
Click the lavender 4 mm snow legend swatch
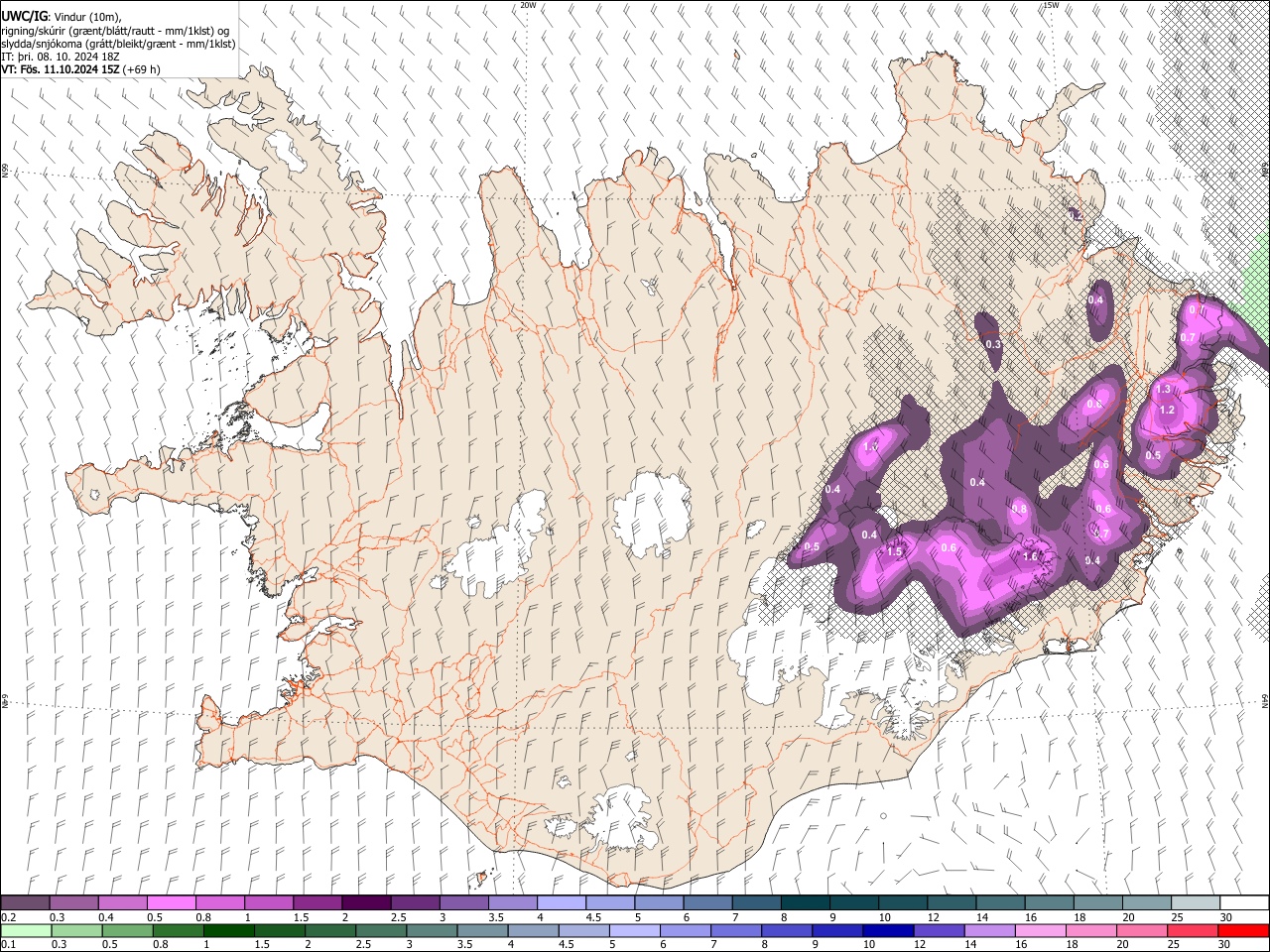(x=561, y=902)
